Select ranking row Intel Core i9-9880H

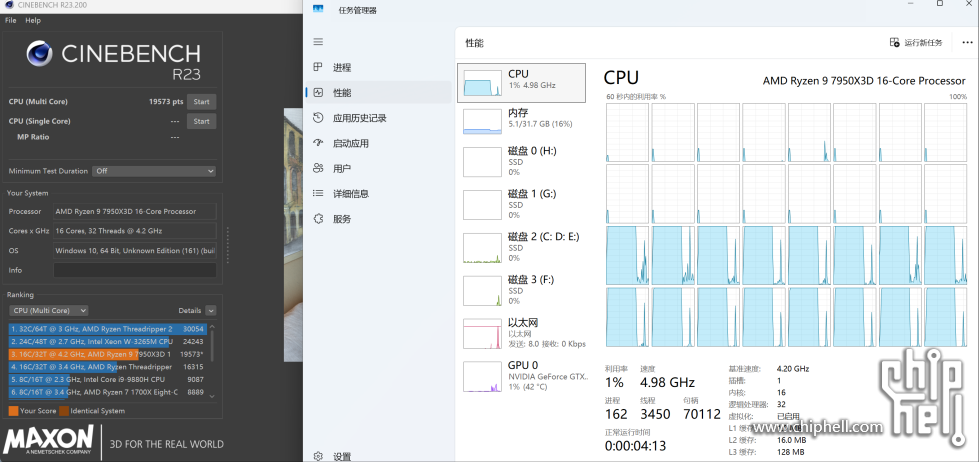pyautogui.click(x=107, y=379)
